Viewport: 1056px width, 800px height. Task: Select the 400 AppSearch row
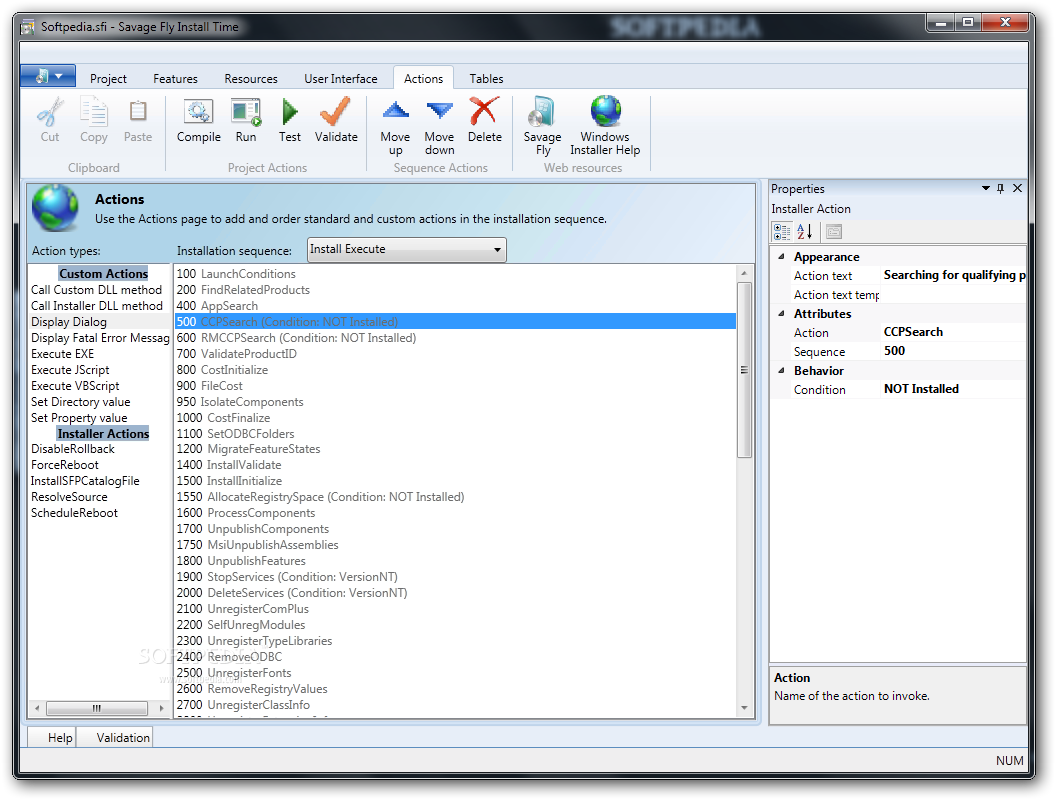tap(455, 306)
